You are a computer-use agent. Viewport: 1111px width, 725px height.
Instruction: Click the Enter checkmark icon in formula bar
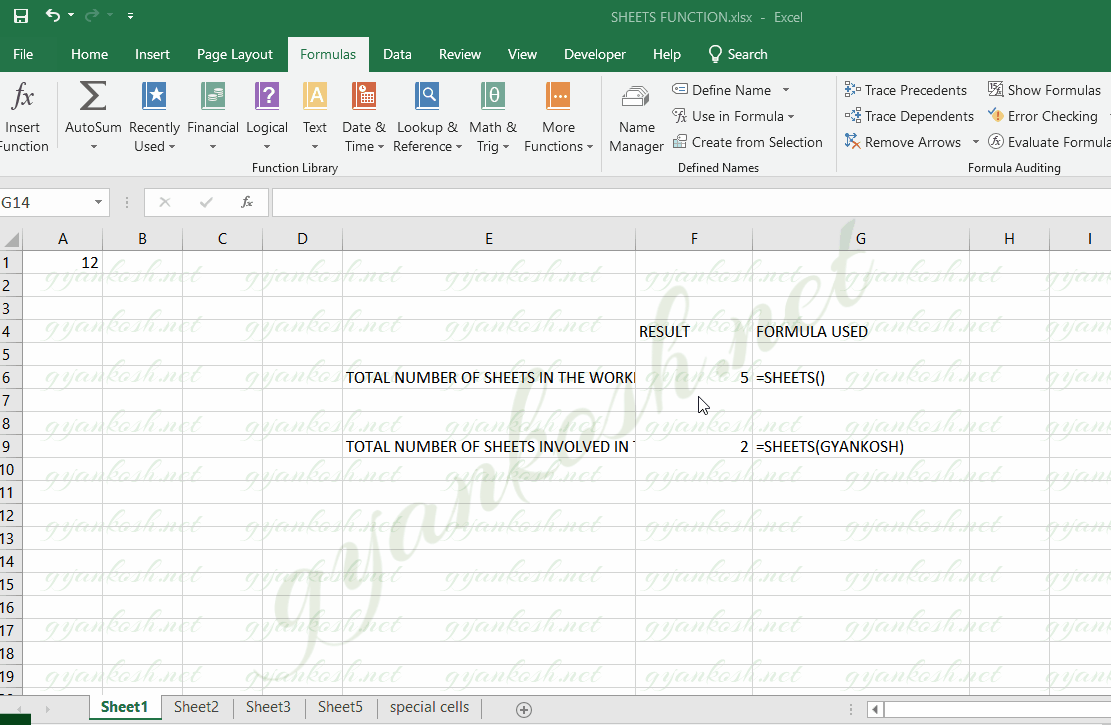point(206,203)
